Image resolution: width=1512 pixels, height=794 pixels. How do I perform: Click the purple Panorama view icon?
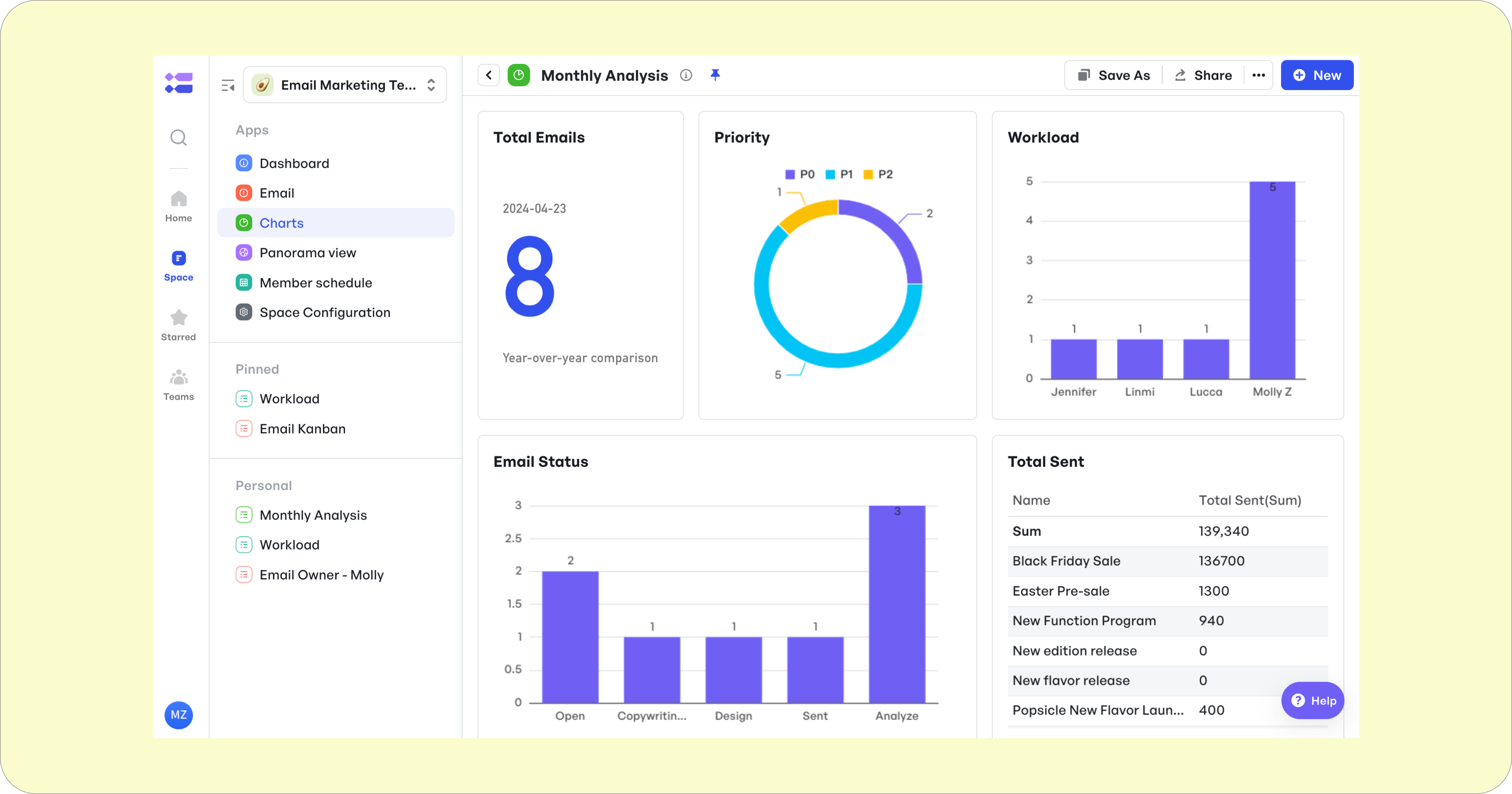[243, 253]
